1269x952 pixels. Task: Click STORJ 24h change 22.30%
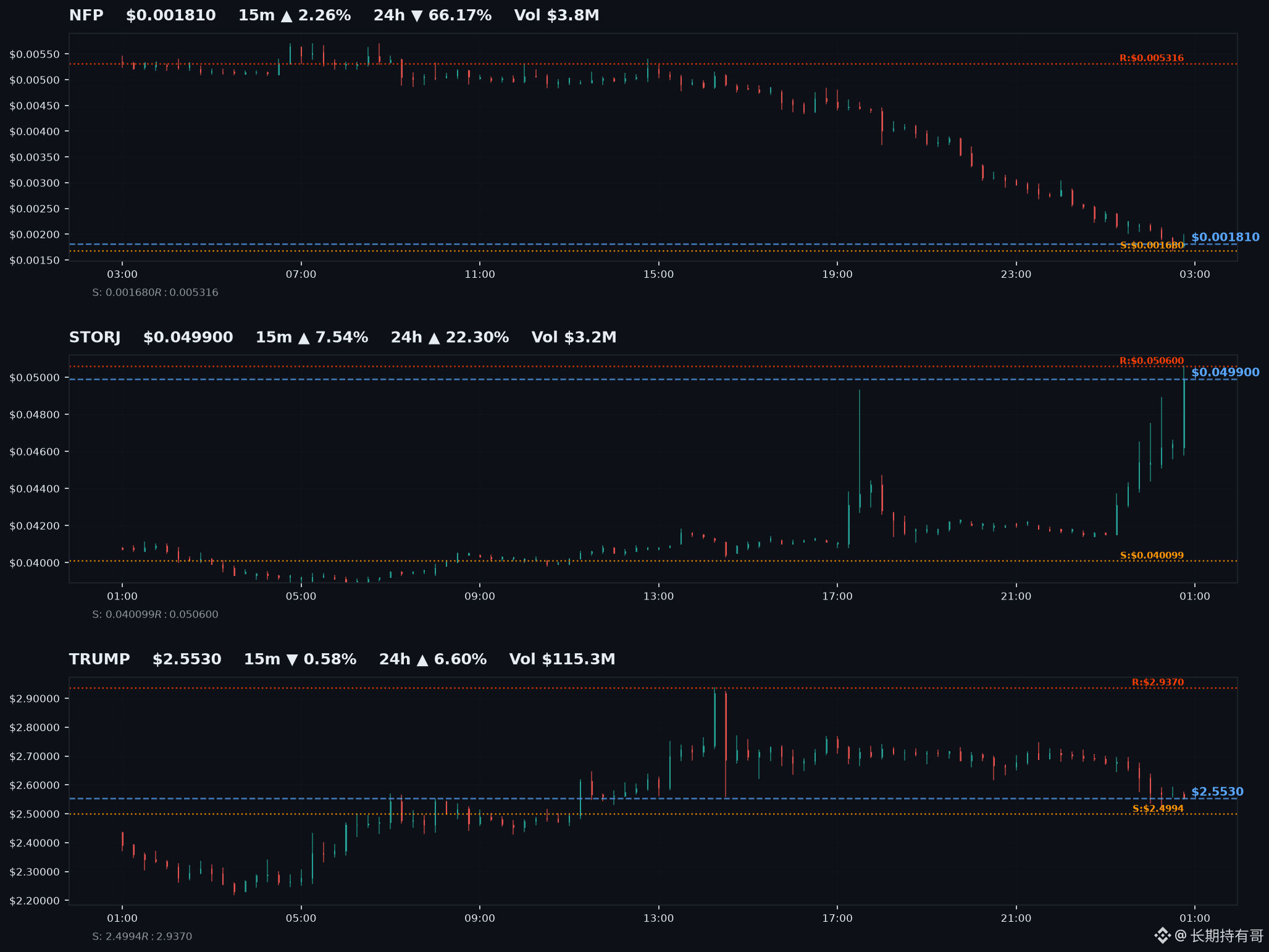(450, 337)
